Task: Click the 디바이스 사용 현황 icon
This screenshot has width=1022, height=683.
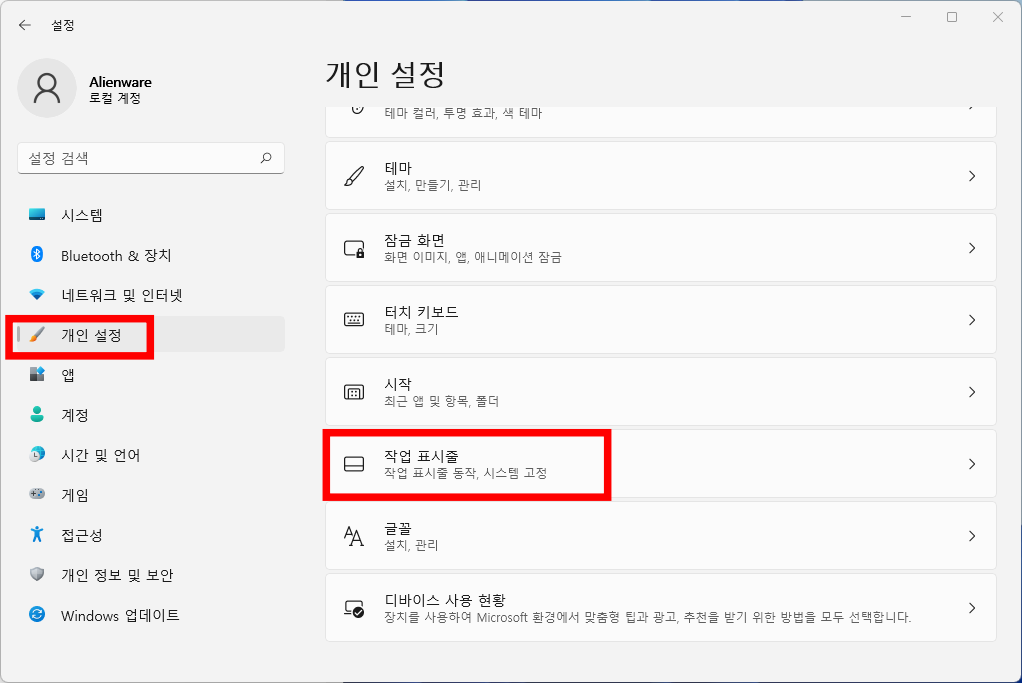Action: [354, 609]
